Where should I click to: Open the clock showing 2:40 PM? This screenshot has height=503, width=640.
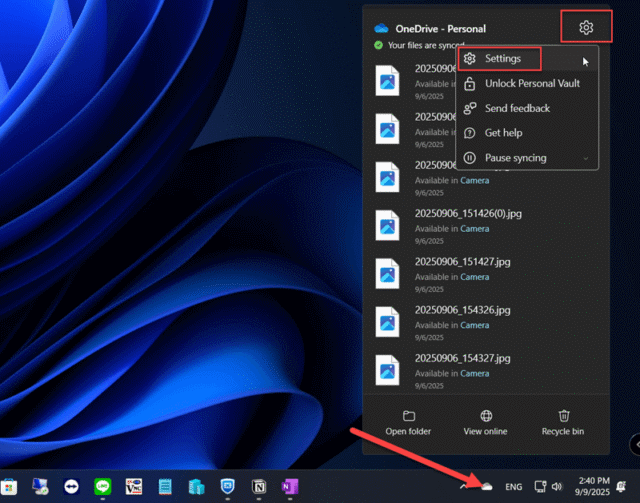[x=593, y=486]
